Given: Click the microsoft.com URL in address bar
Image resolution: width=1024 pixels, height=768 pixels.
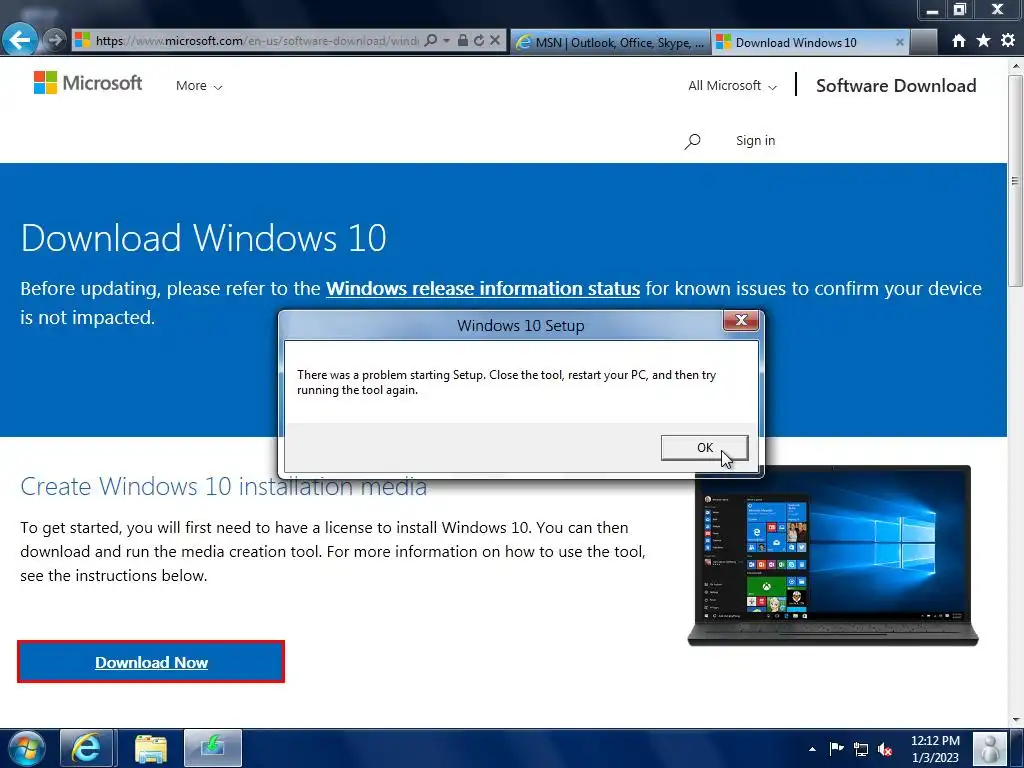Looking at the screenshot, I should 257,40.
